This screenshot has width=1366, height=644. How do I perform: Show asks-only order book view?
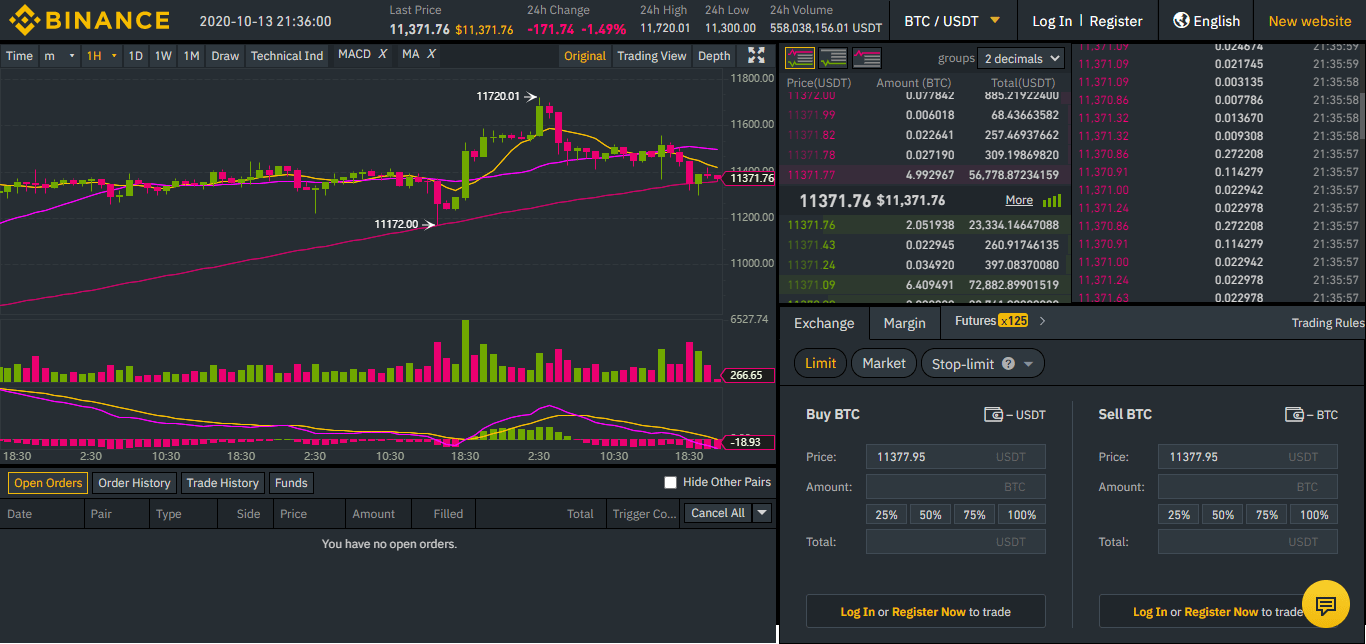pyautogui.click(x=867, y=58)
